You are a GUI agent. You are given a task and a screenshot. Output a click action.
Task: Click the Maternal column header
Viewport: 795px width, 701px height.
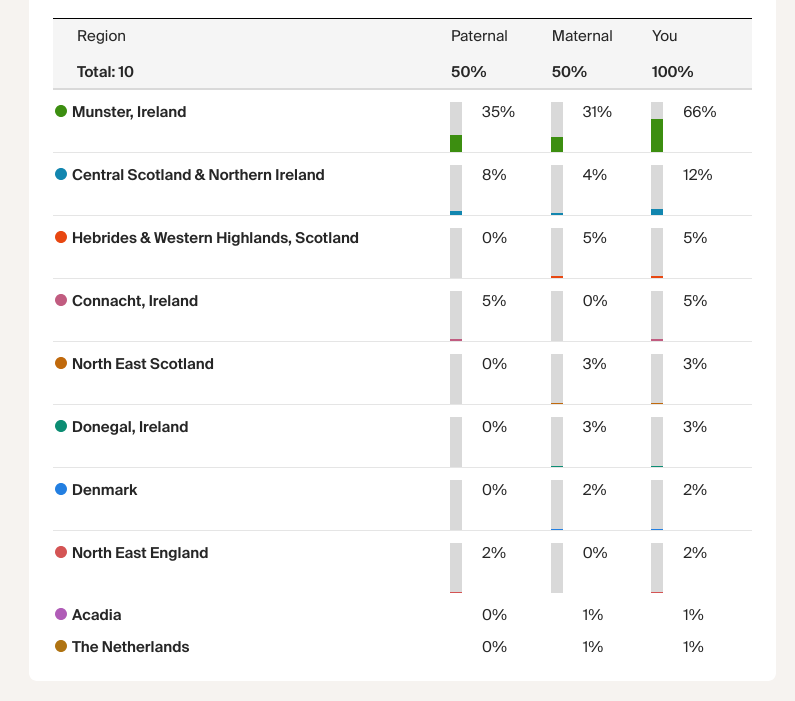point(582,36)
